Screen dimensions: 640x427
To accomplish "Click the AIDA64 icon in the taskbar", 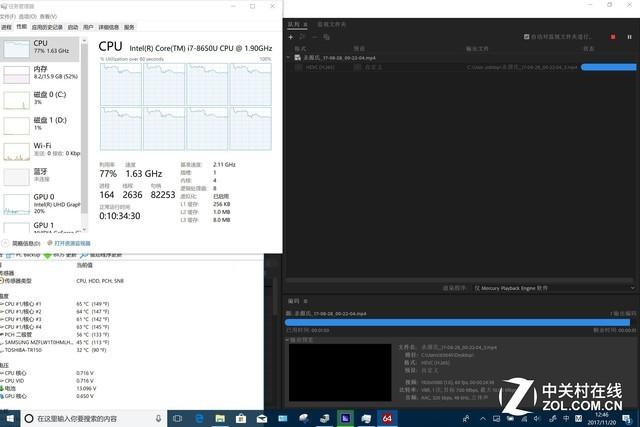I will [389, 417].
